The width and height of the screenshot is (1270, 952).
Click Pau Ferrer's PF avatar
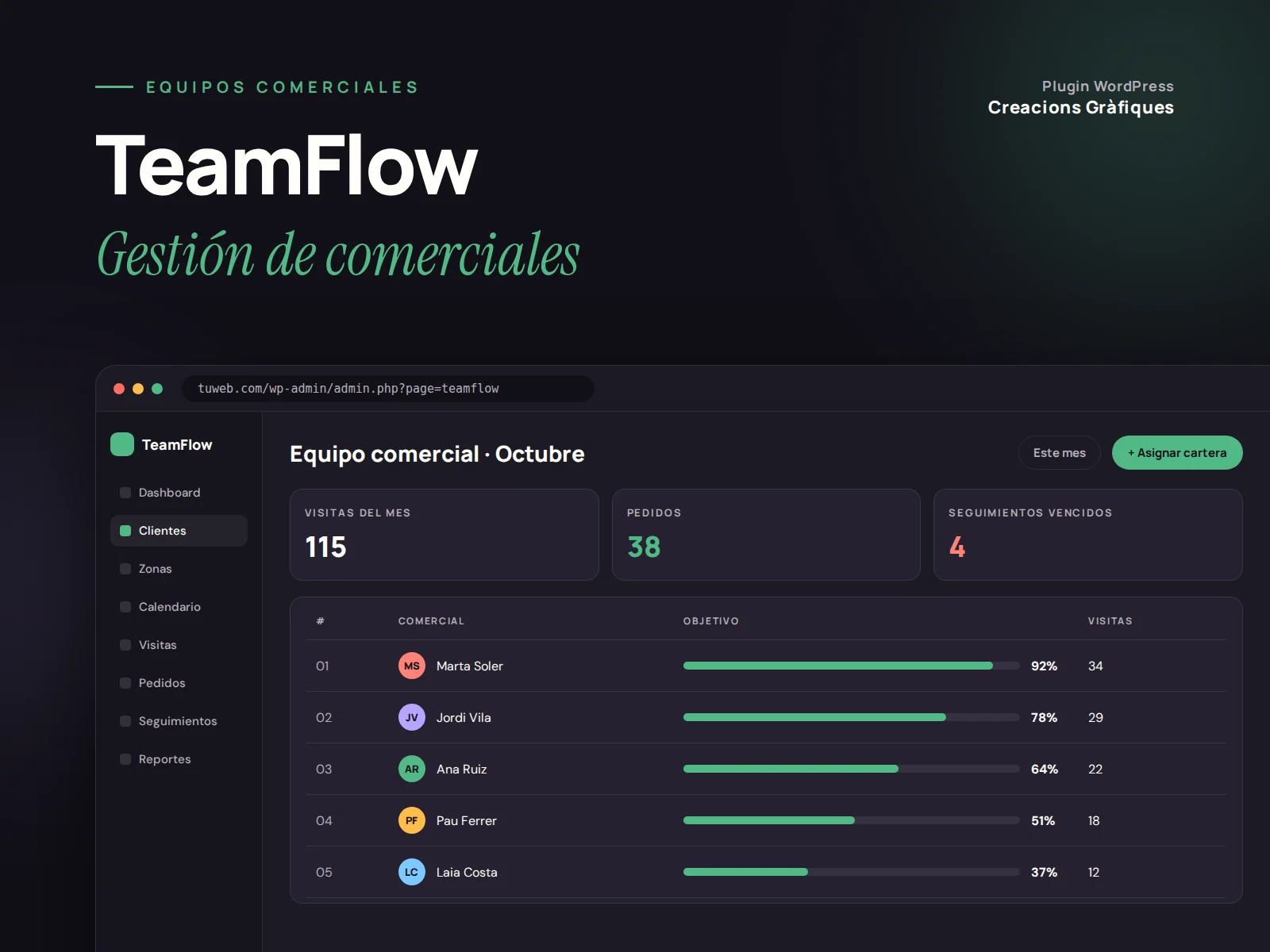tap(411, 820)
